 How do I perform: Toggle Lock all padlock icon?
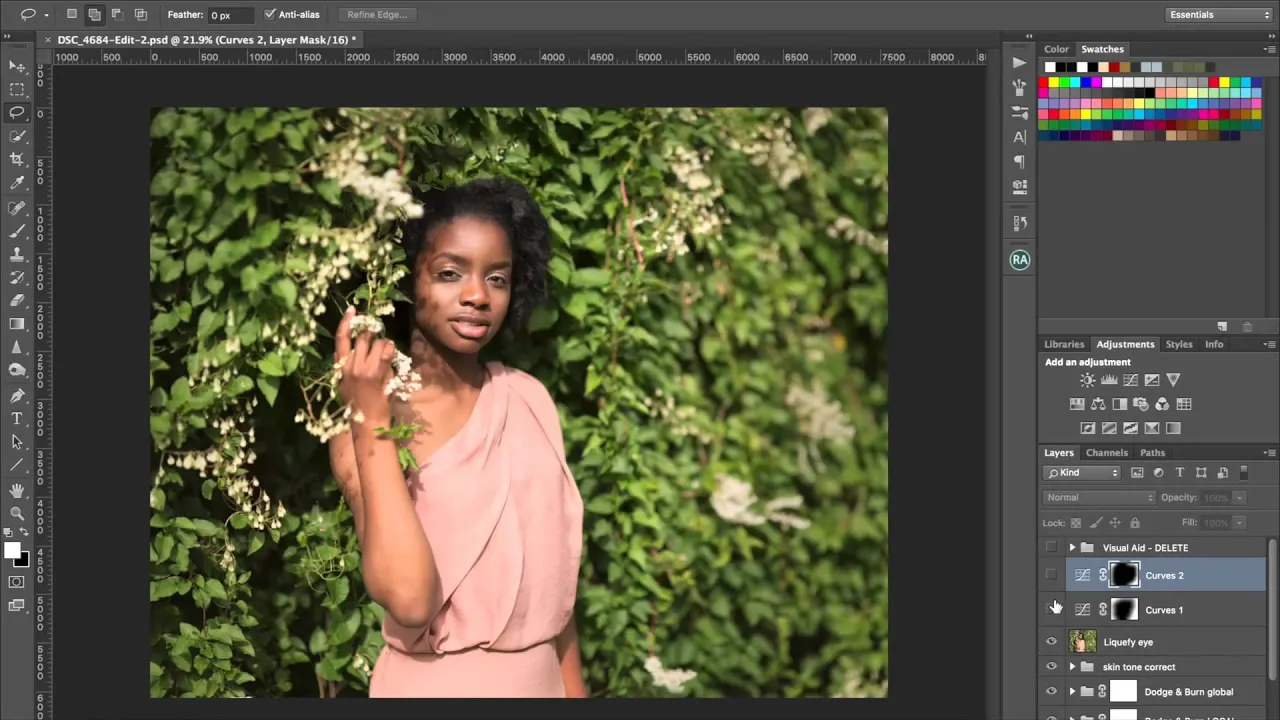coord(1134,522)
